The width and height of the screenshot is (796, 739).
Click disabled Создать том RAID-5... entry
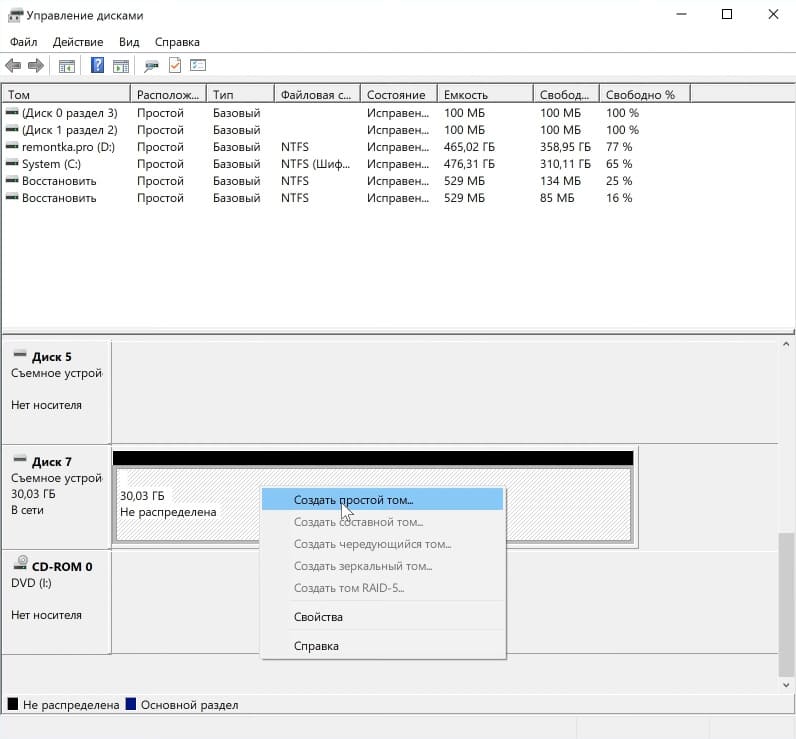click(x=382, y=588)
